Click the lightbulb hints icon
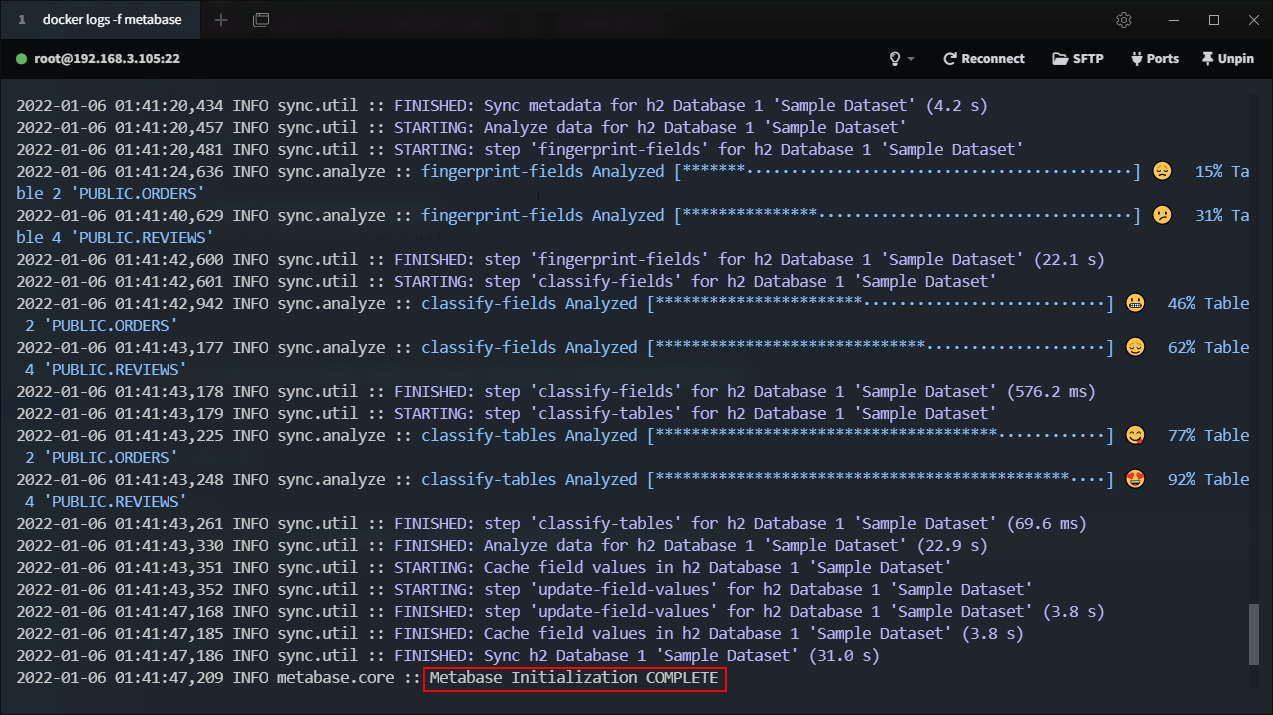Viewport: 1273px width, 715px height. click(896, 59)
